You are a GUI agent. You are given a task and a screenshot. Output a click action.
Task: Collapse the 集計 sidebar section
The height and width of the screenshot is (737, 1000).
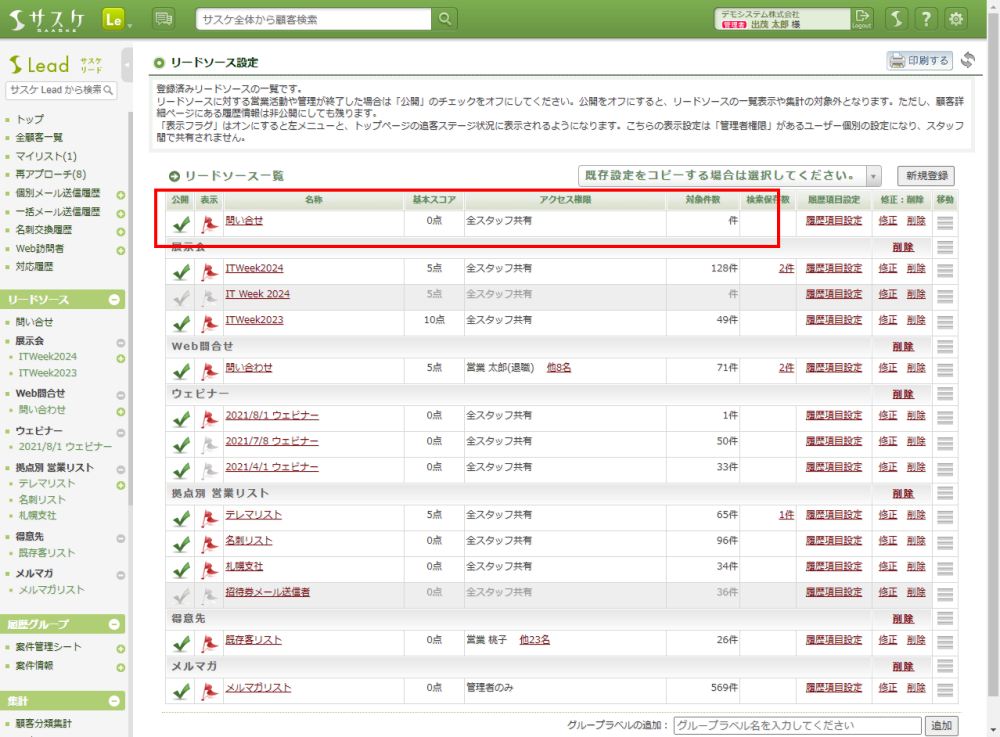[x=114, y=701]
